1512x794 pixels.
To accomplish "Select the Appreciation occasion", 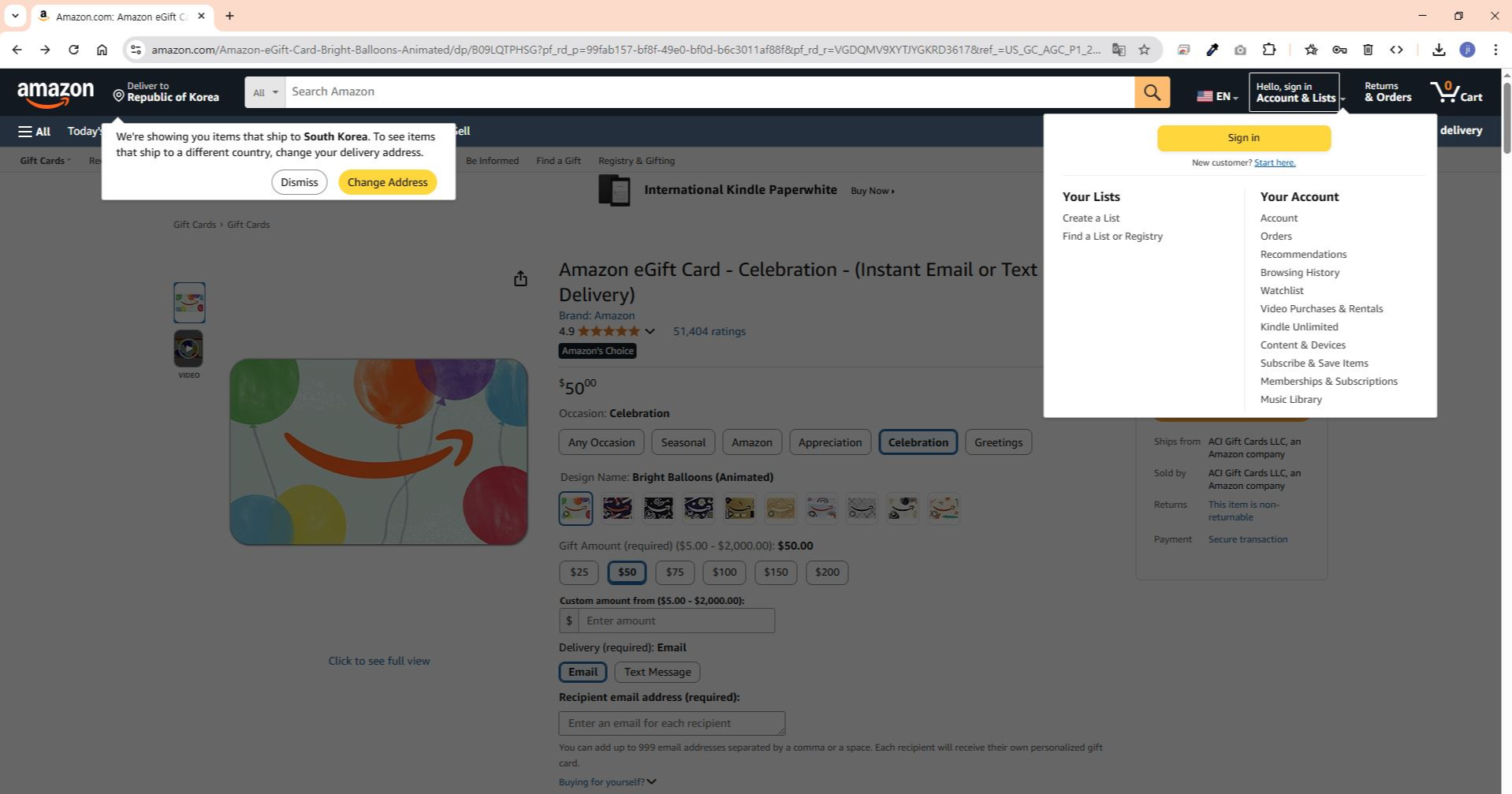I will click(830, 442).
